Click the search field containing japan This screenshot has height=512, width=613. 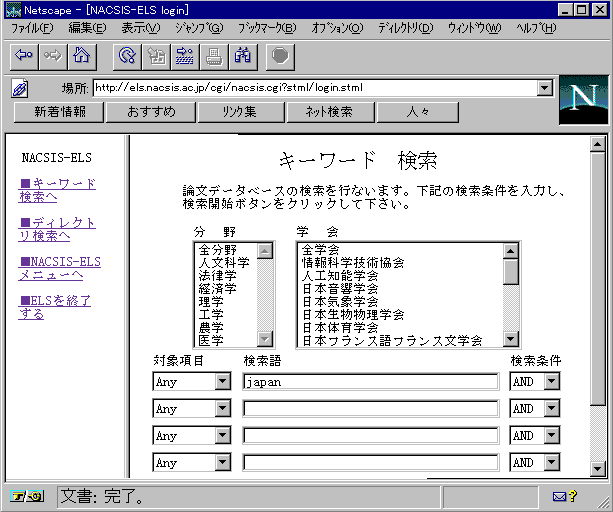(x=371, y=381)
